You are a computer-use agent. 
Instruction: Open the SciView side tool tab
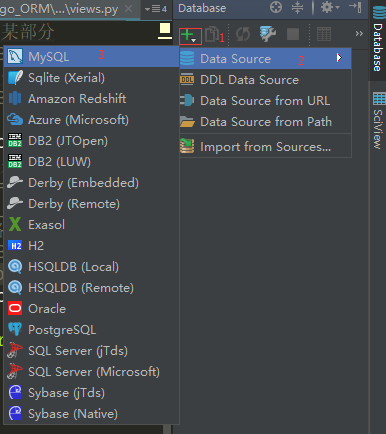(378, 121)
